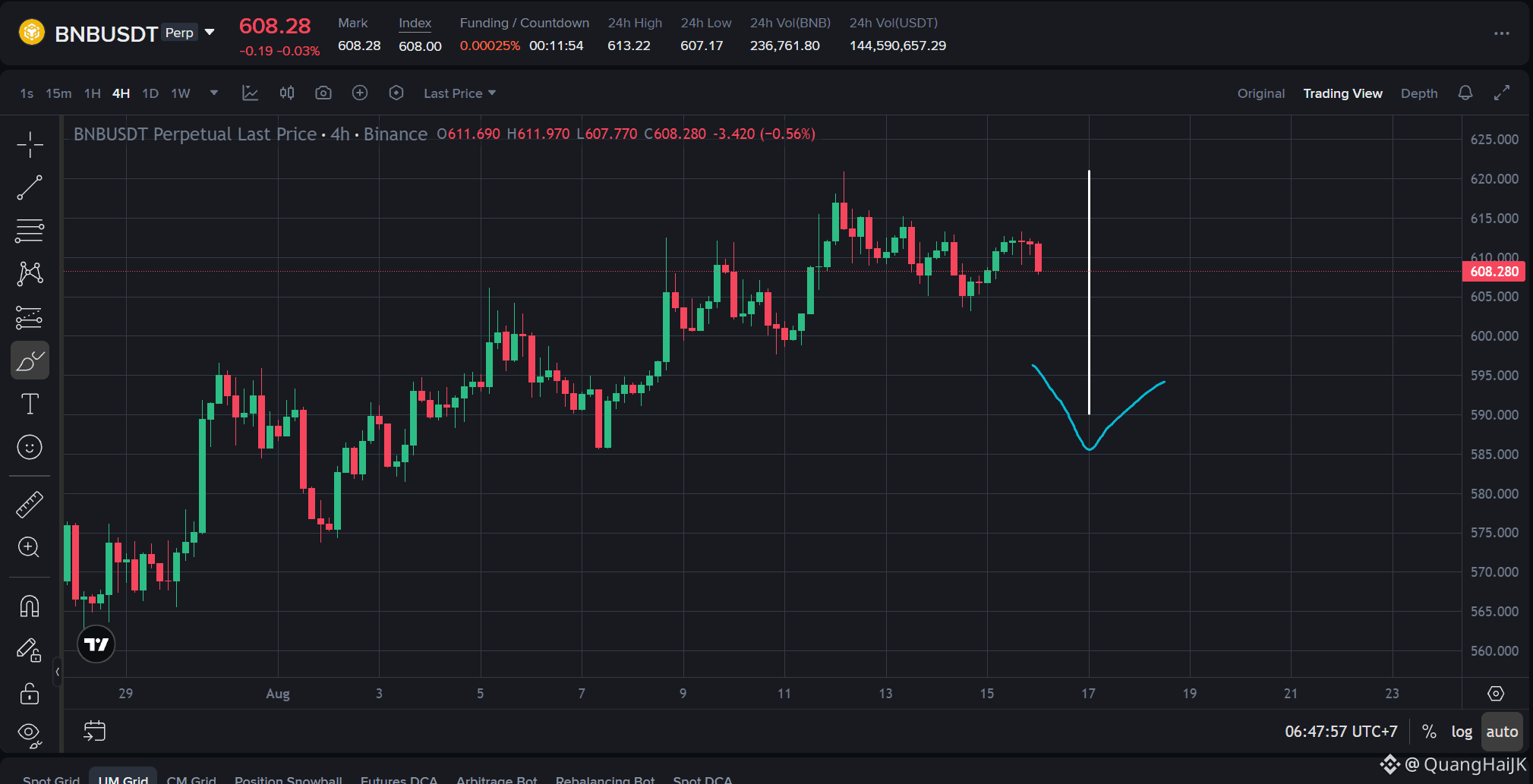Image resolution: width=1533 pixels, height=784 pixels.
Task: Open the emoji icons tool
Action: coord(30,447)
